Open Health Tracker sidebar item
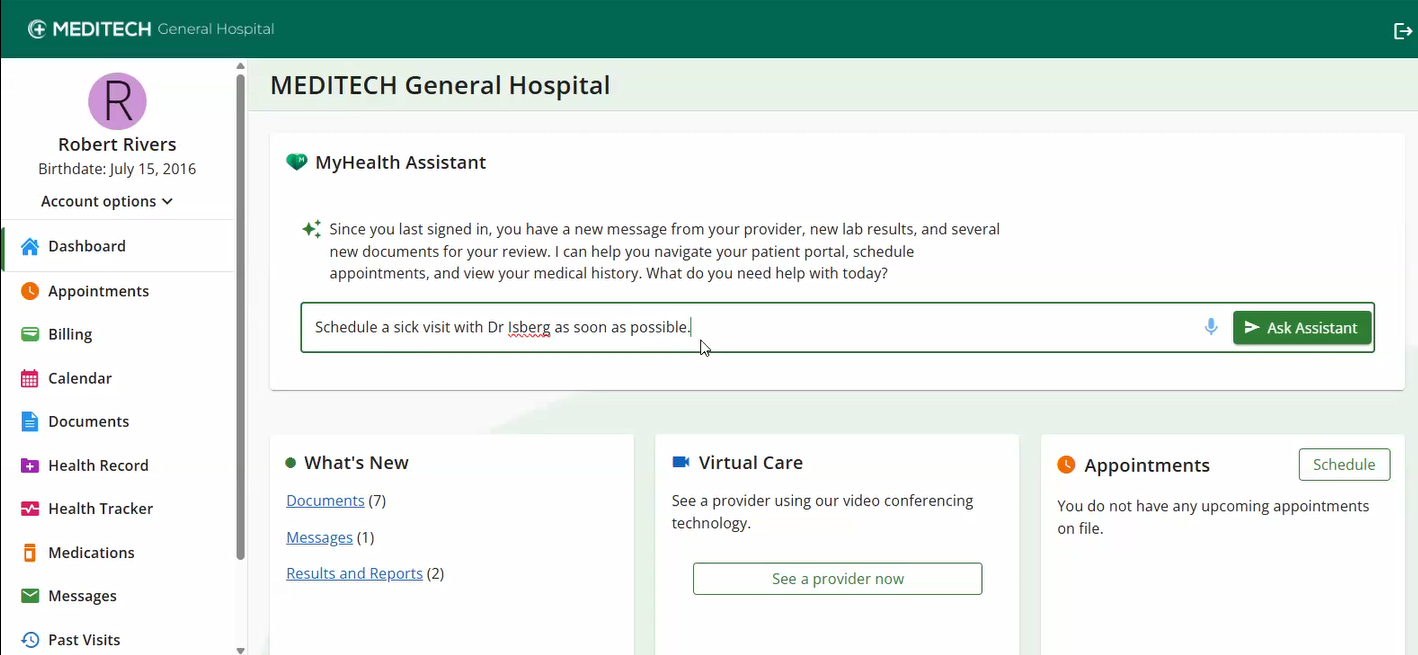 pos(118,508)
